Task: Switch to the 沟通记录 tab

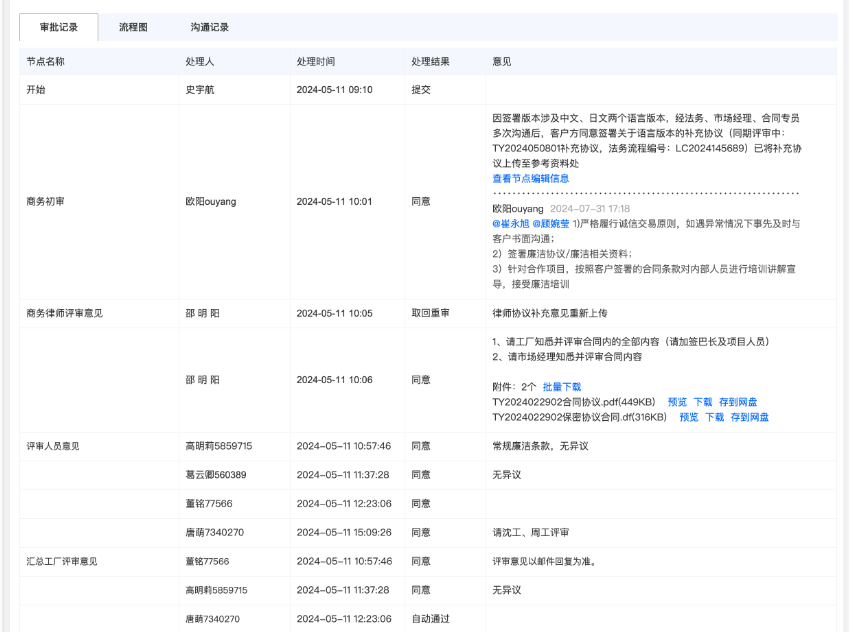Action: [x=207, y=27]
